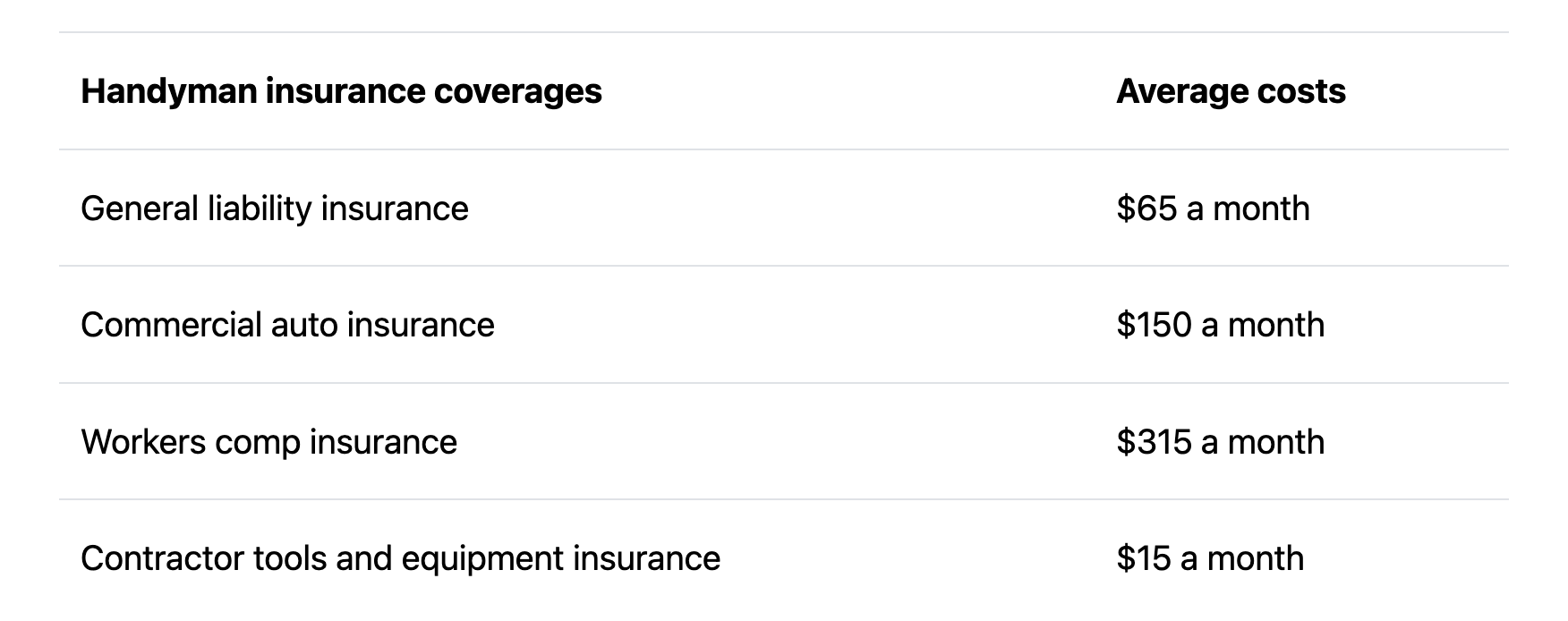Image resolution: width=1568 pixels, height=621 pixels.
Task: Click the "Handyman insurance coverages" column header
Action: click(341, 91)
